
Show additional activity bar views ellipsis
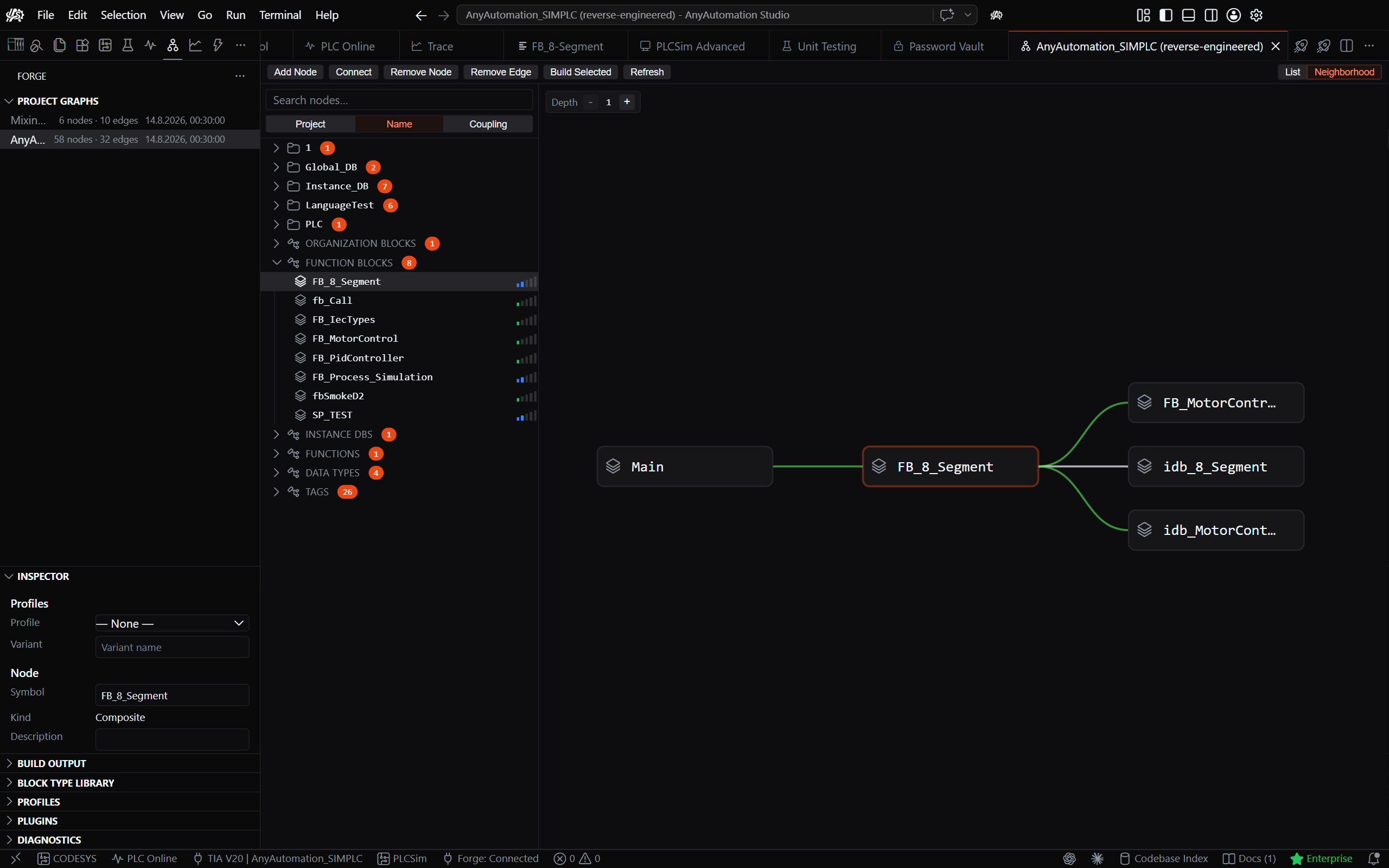(240, 46)
